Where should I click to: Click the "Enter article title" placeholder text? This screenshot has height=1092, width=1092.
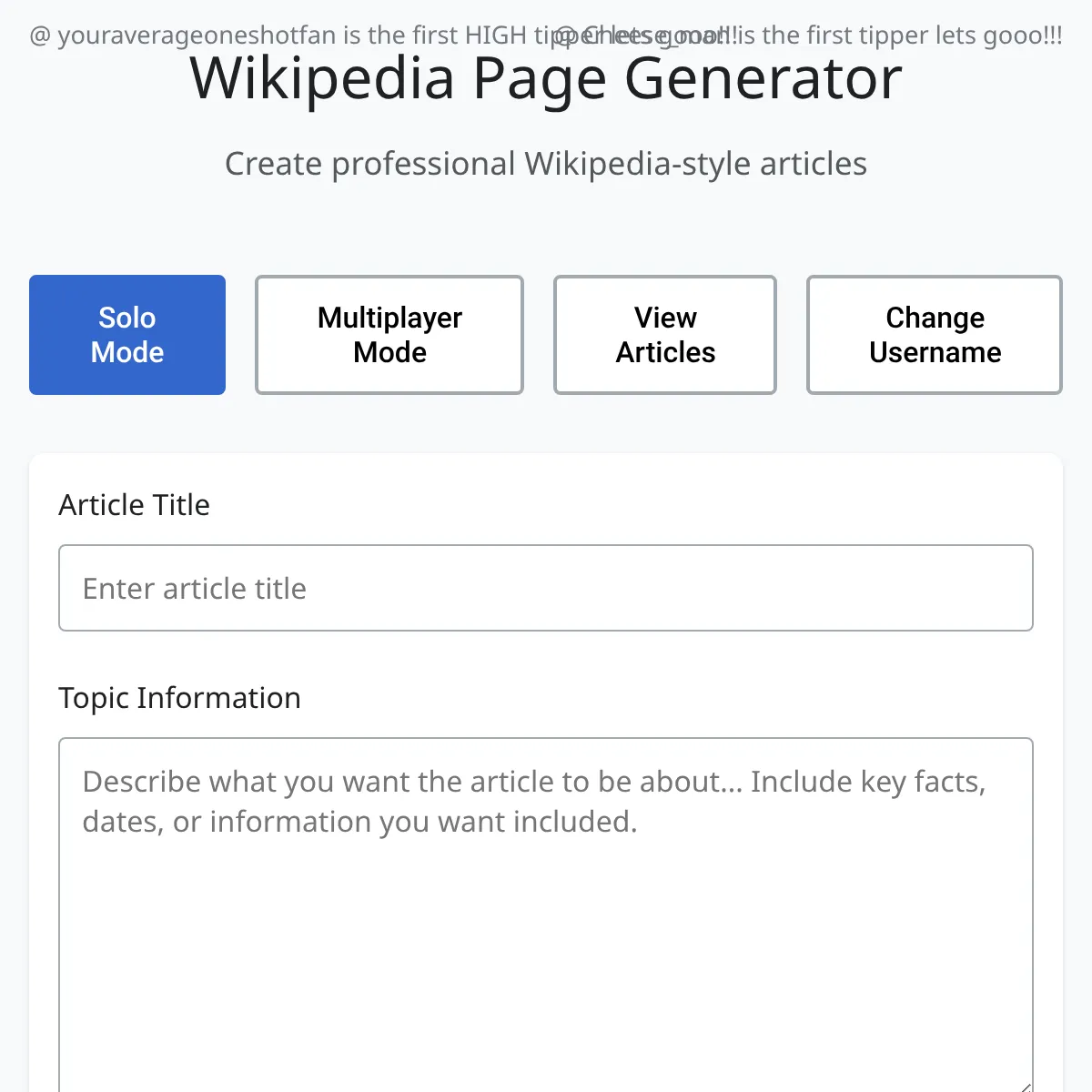(x=195, y=589)
